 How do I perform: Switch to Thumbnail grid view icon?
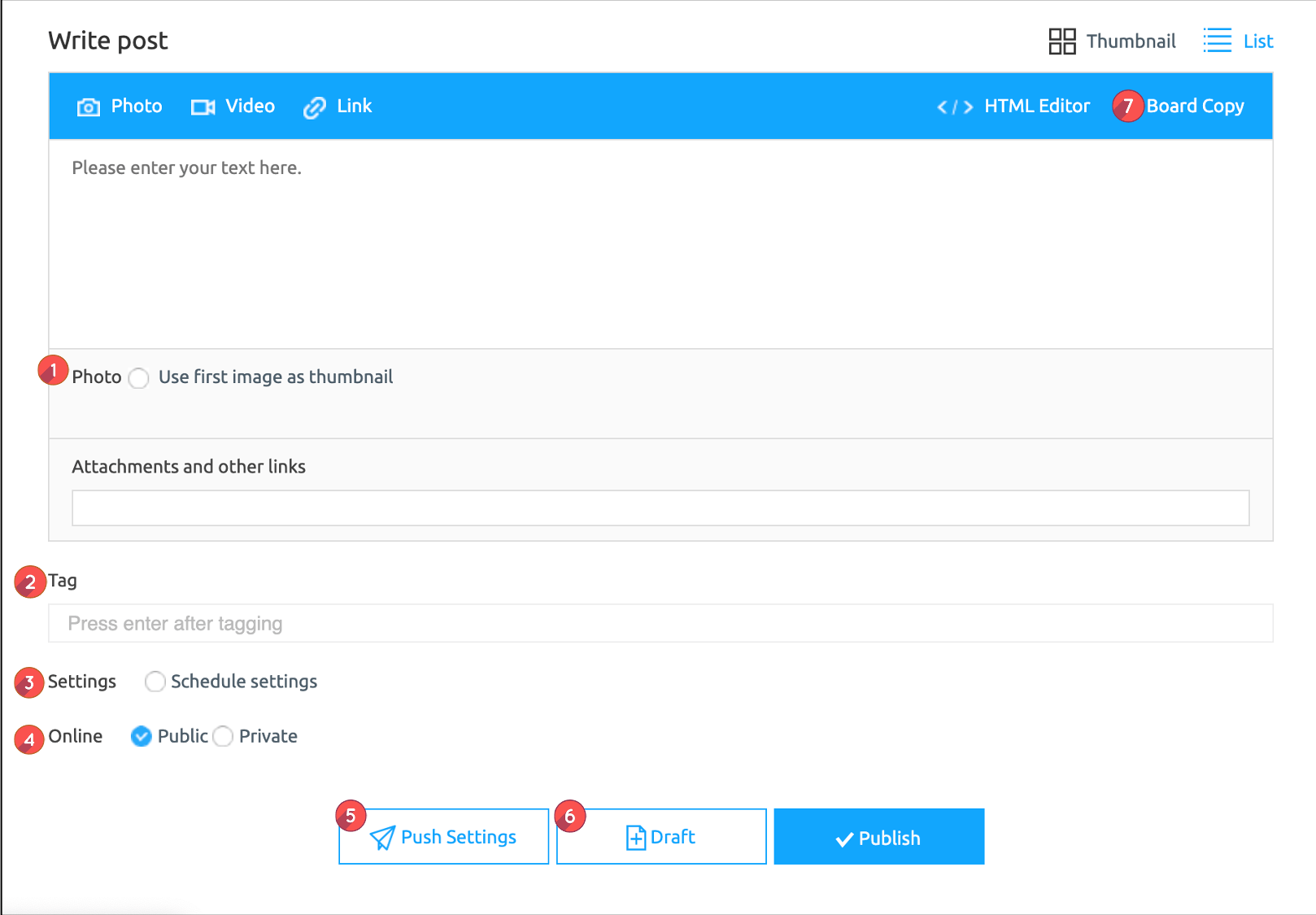click(1061, 41)
